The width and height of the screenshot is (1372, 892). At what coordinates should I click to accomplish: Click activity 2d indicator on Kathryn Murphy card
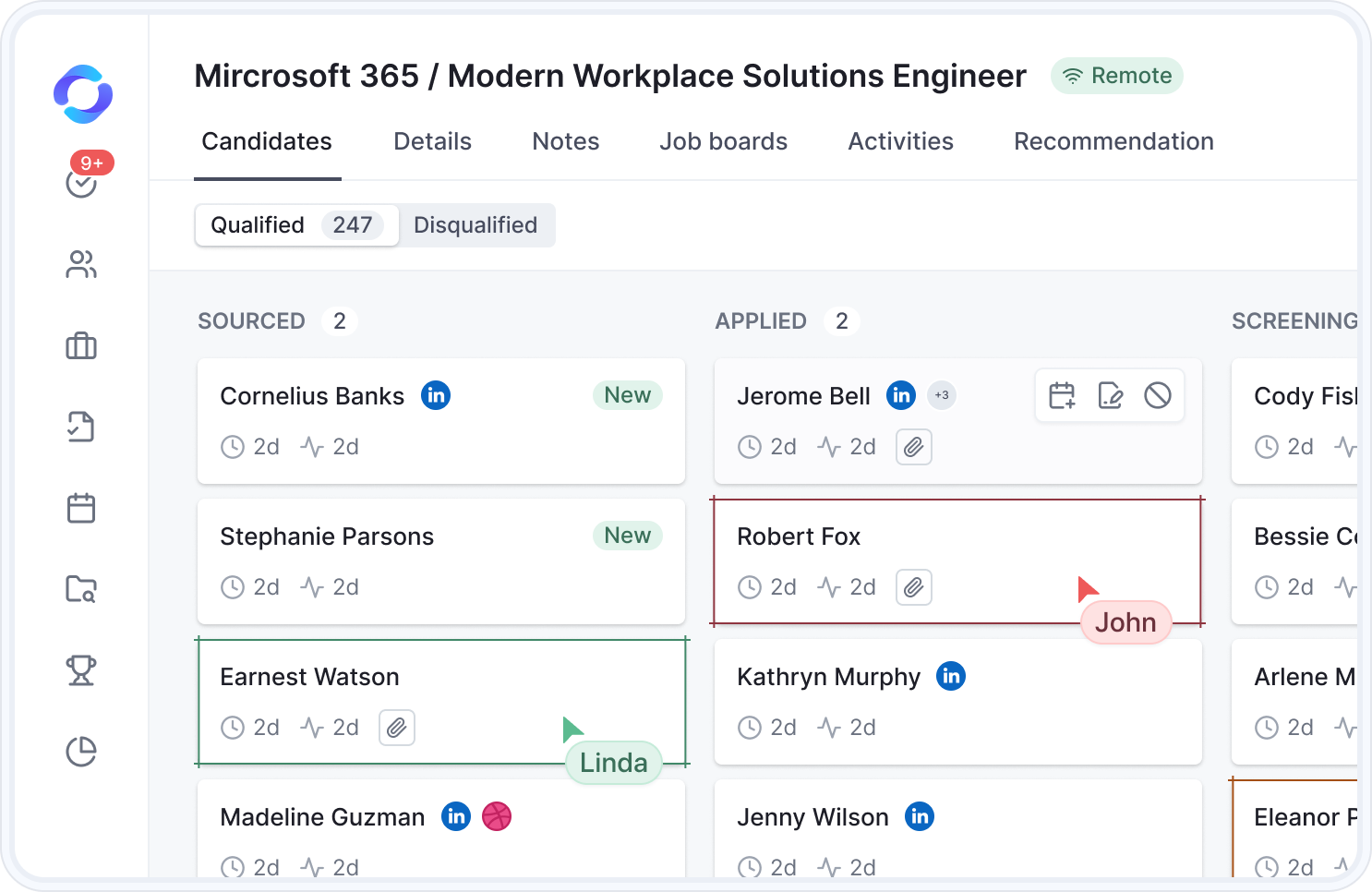tap(847, 728)
